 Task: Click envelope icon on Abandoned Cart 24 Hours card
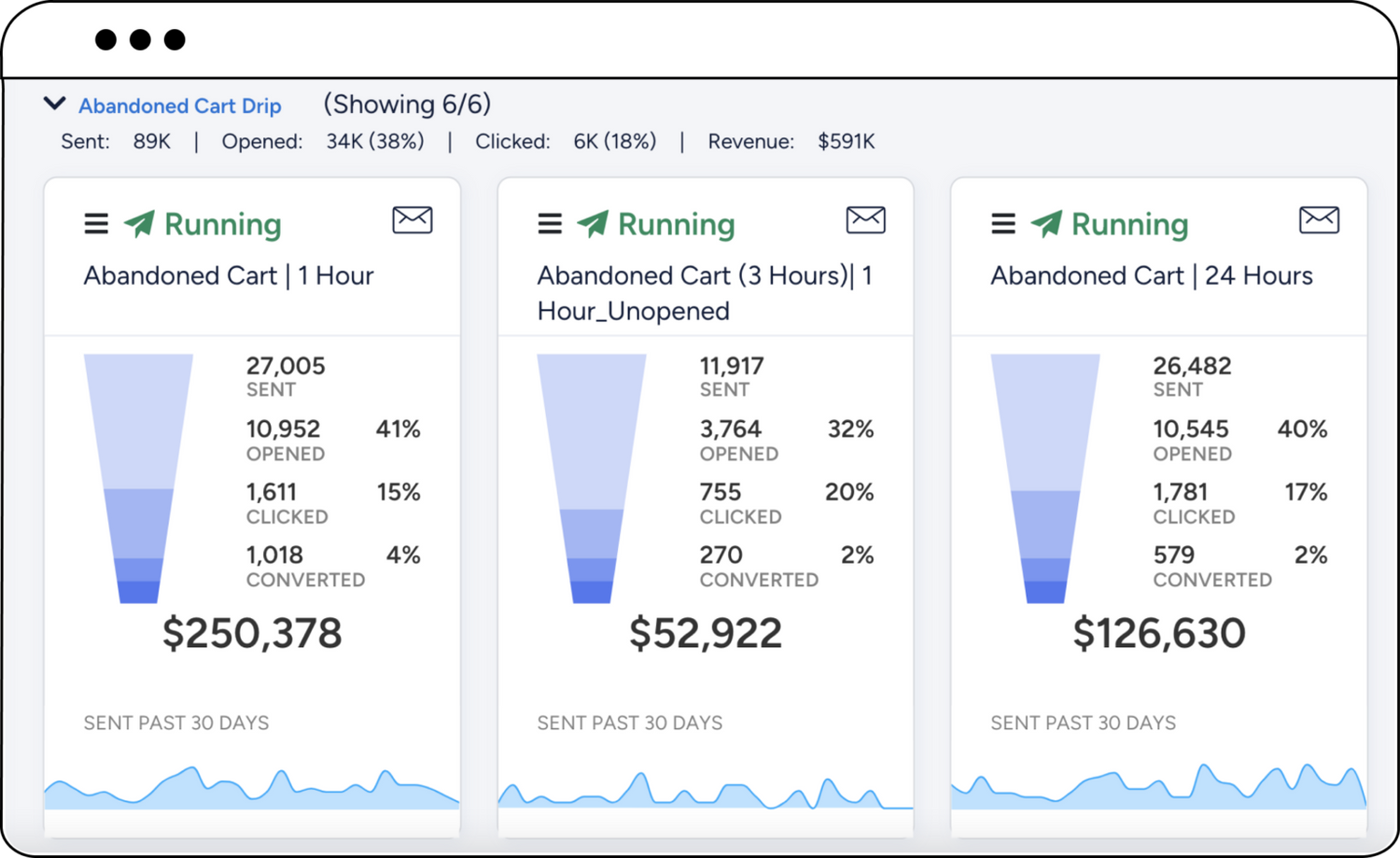coord(1319,220)
